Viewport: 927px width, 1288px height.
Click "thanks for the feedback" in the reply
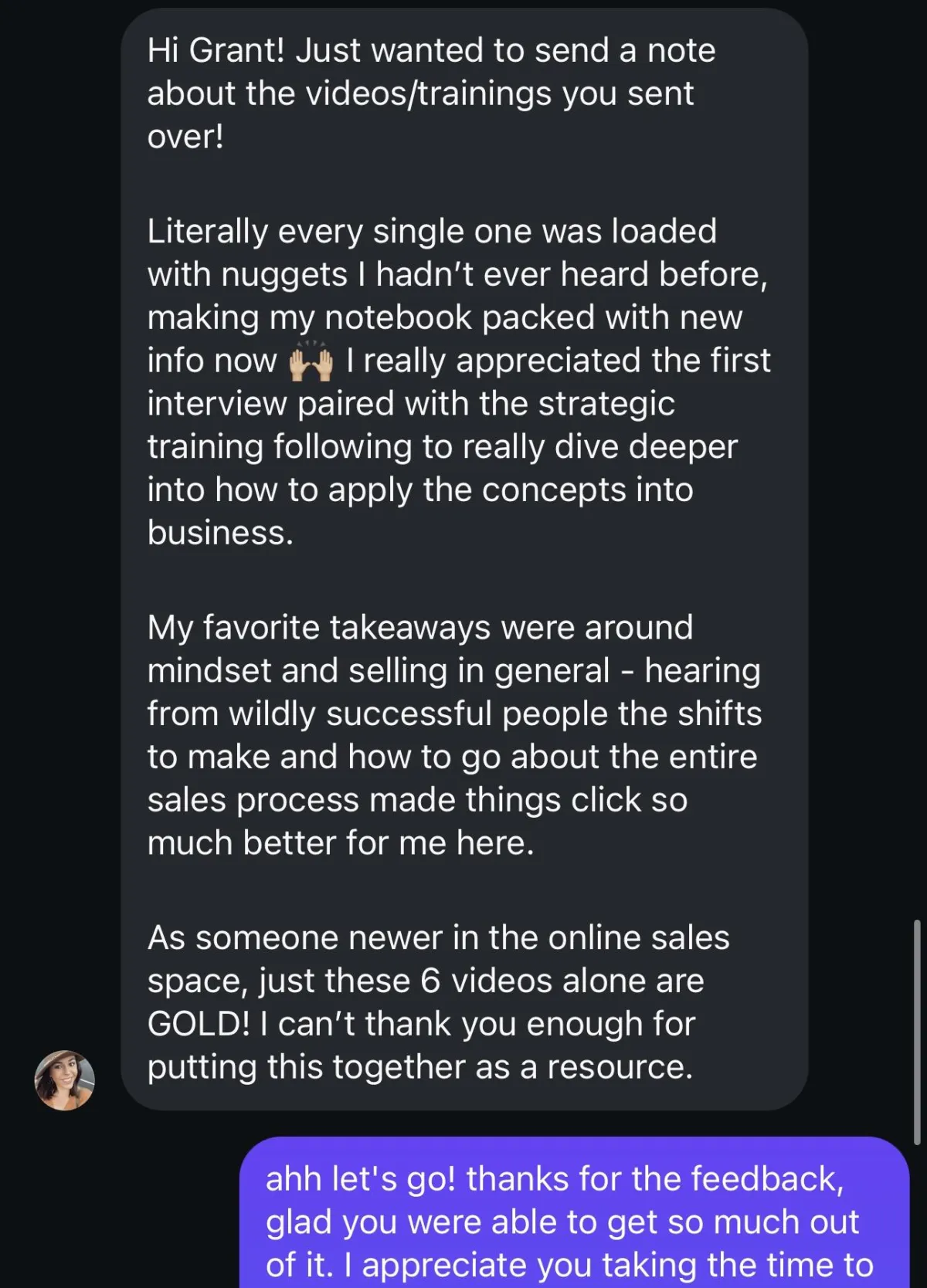click(654, 1179)
